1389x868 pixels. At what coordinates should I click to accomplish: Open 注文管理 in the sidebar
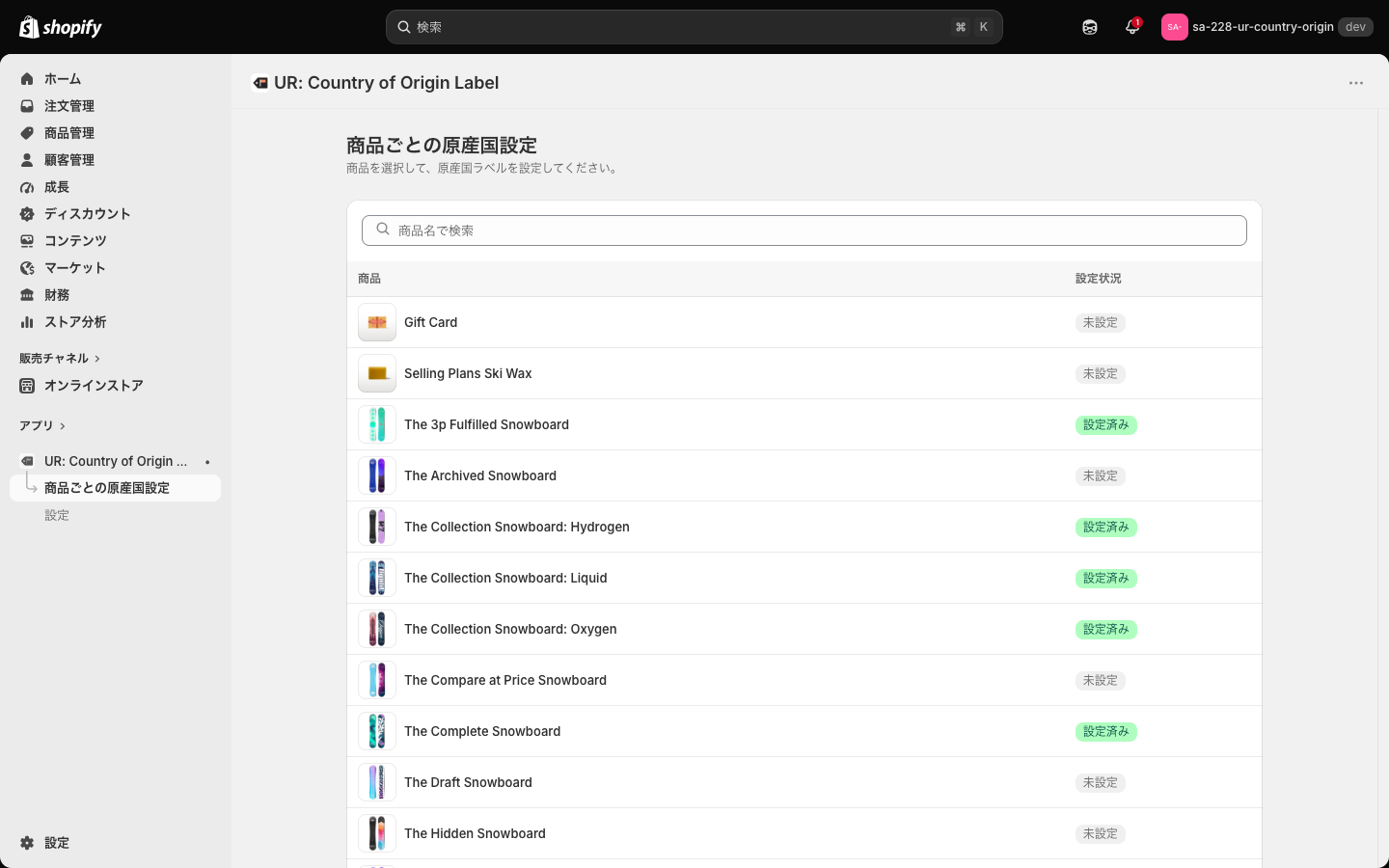point(116,106)
